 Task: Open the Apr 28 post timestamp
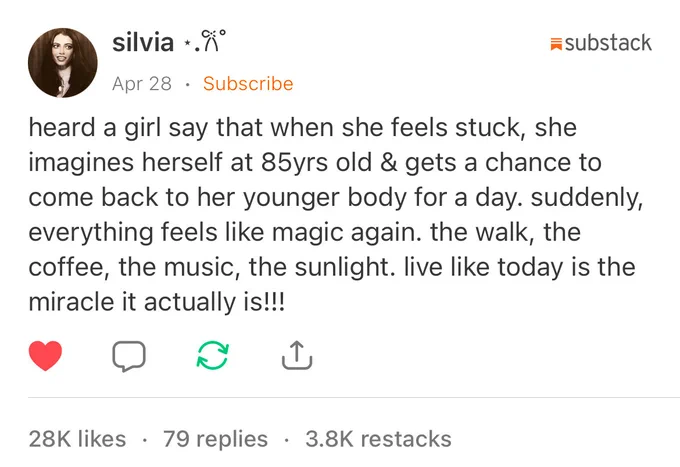click(x=142, y=83)
